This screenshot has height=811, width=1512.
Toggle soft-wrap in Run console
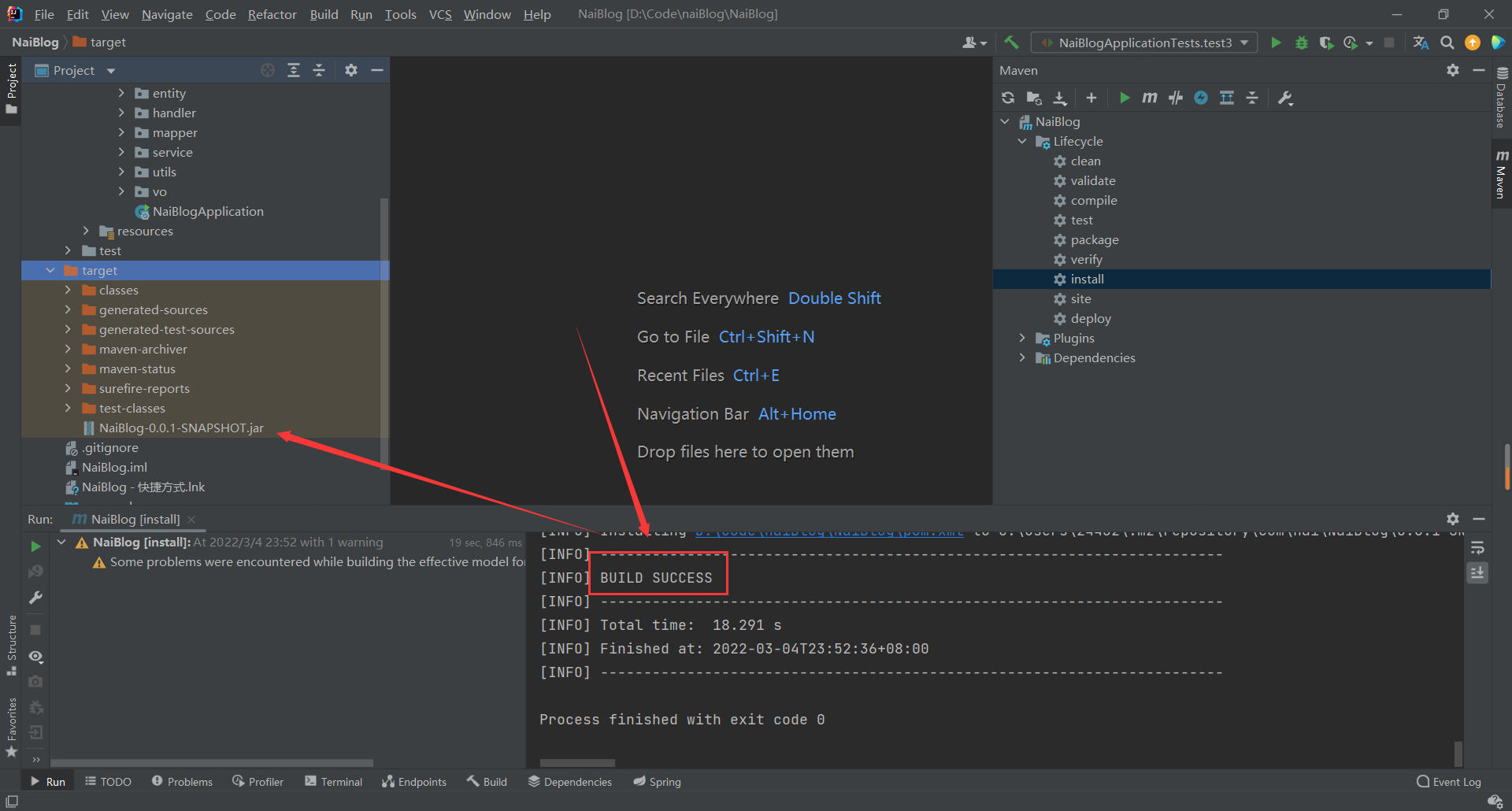tap(1477, 547)
